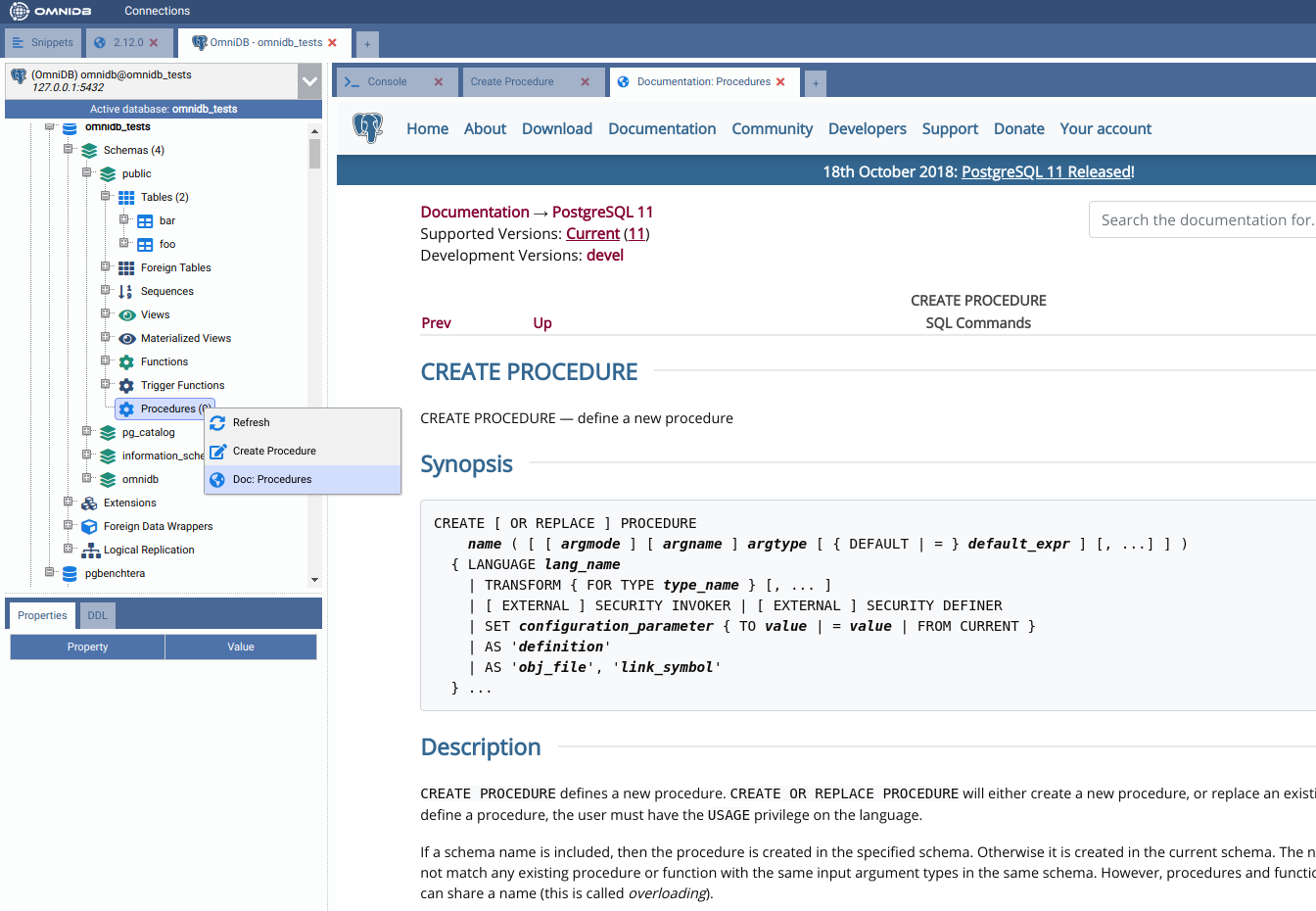Open the connection selector dropdown arrow
This screenshot has width=1316, height=911.
point(309,81)
